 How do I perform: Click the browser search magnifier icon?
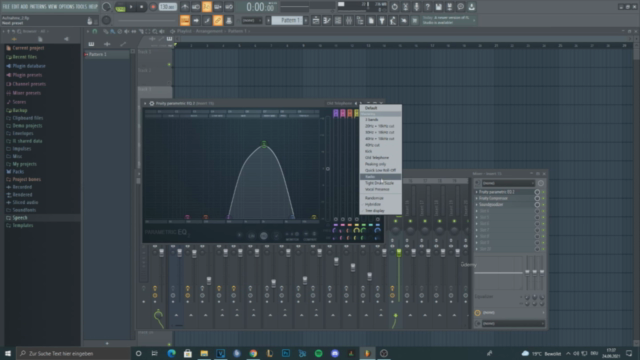18,31
